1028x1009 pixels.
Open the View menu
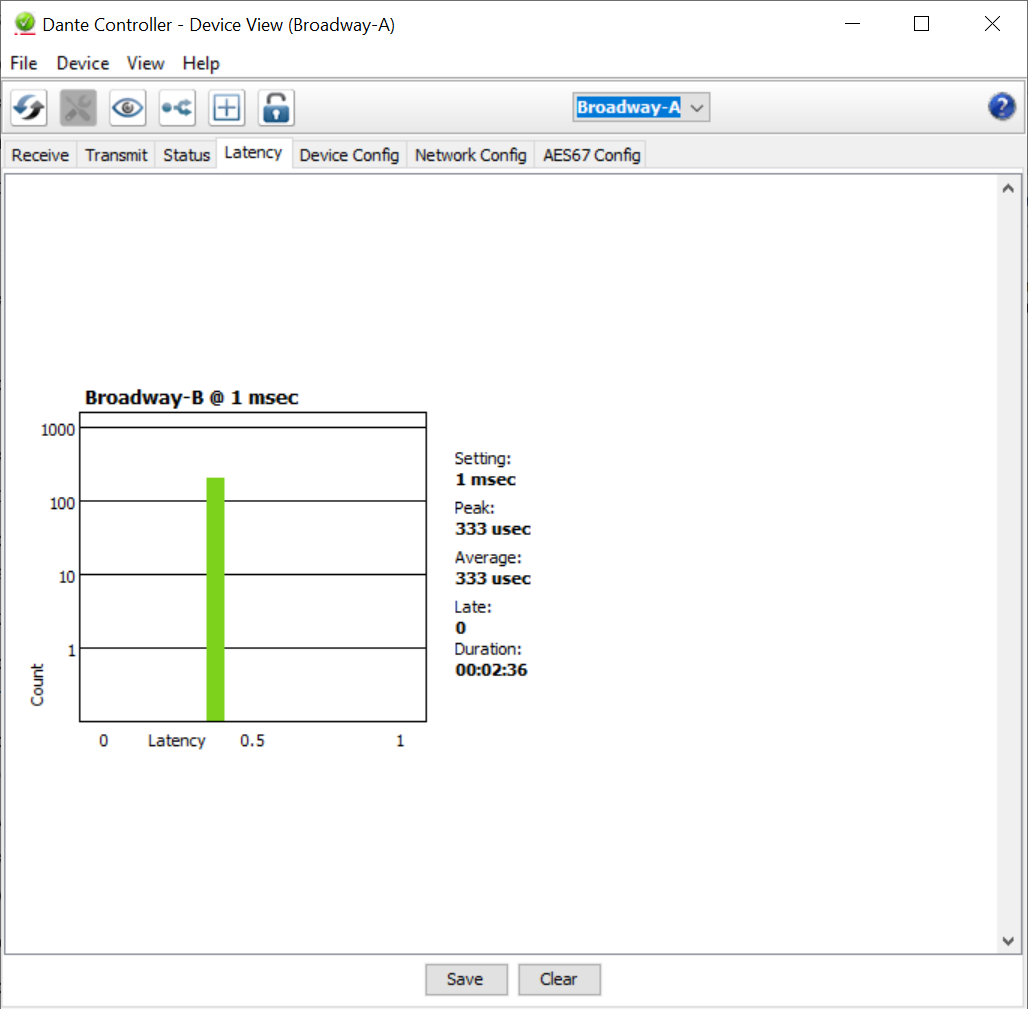(x=145, y=64)
